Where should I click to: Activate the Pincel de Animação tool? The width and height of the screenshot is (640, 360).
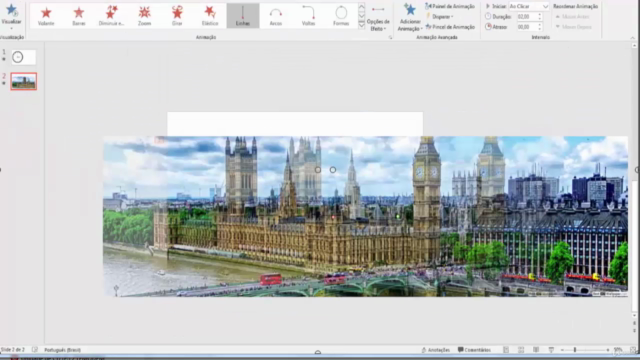tap(450, 27)
